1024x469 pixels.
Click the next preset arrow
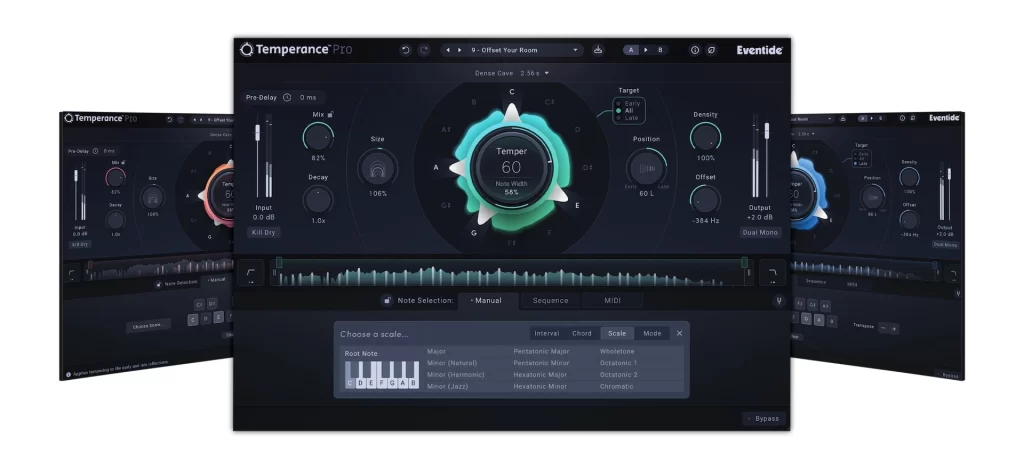coord(459,50)
